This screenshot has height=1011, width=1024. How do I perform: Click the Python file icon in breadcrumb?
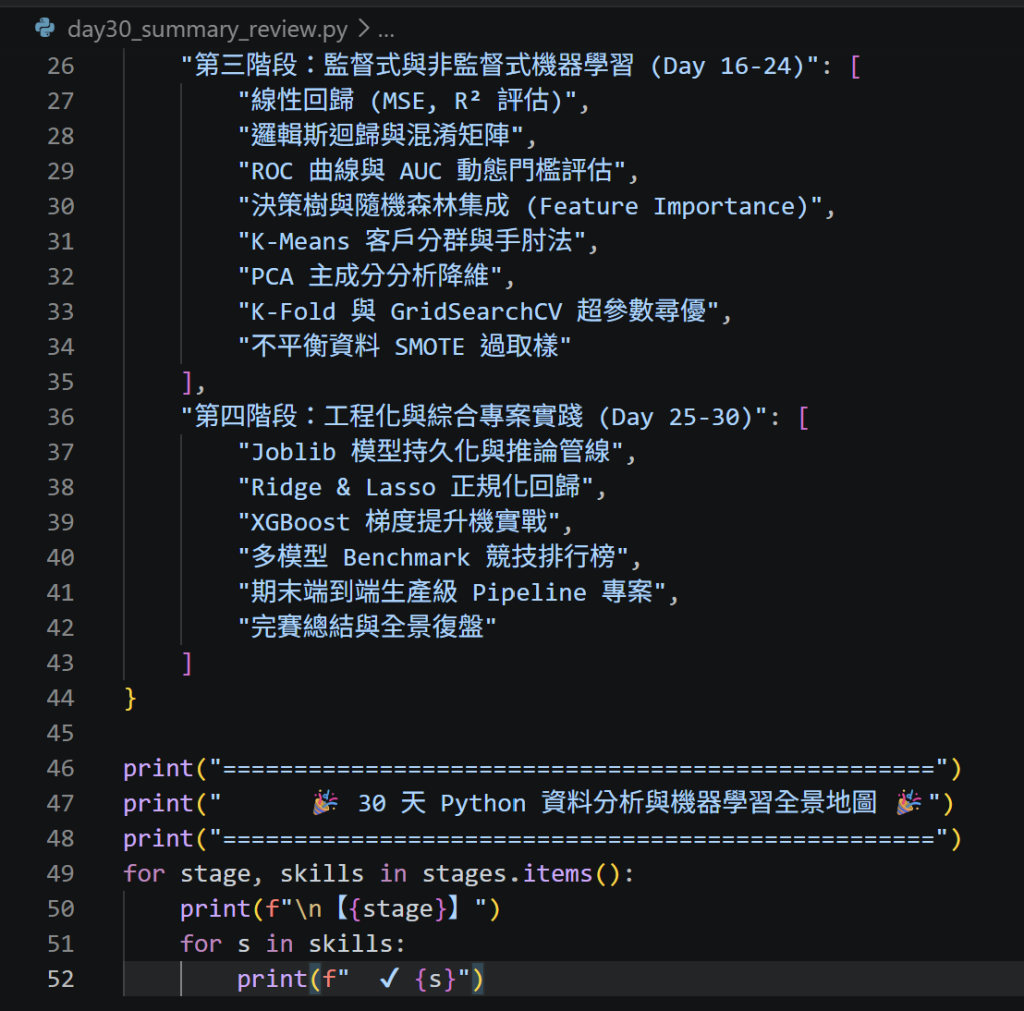(x=44, y=28)
